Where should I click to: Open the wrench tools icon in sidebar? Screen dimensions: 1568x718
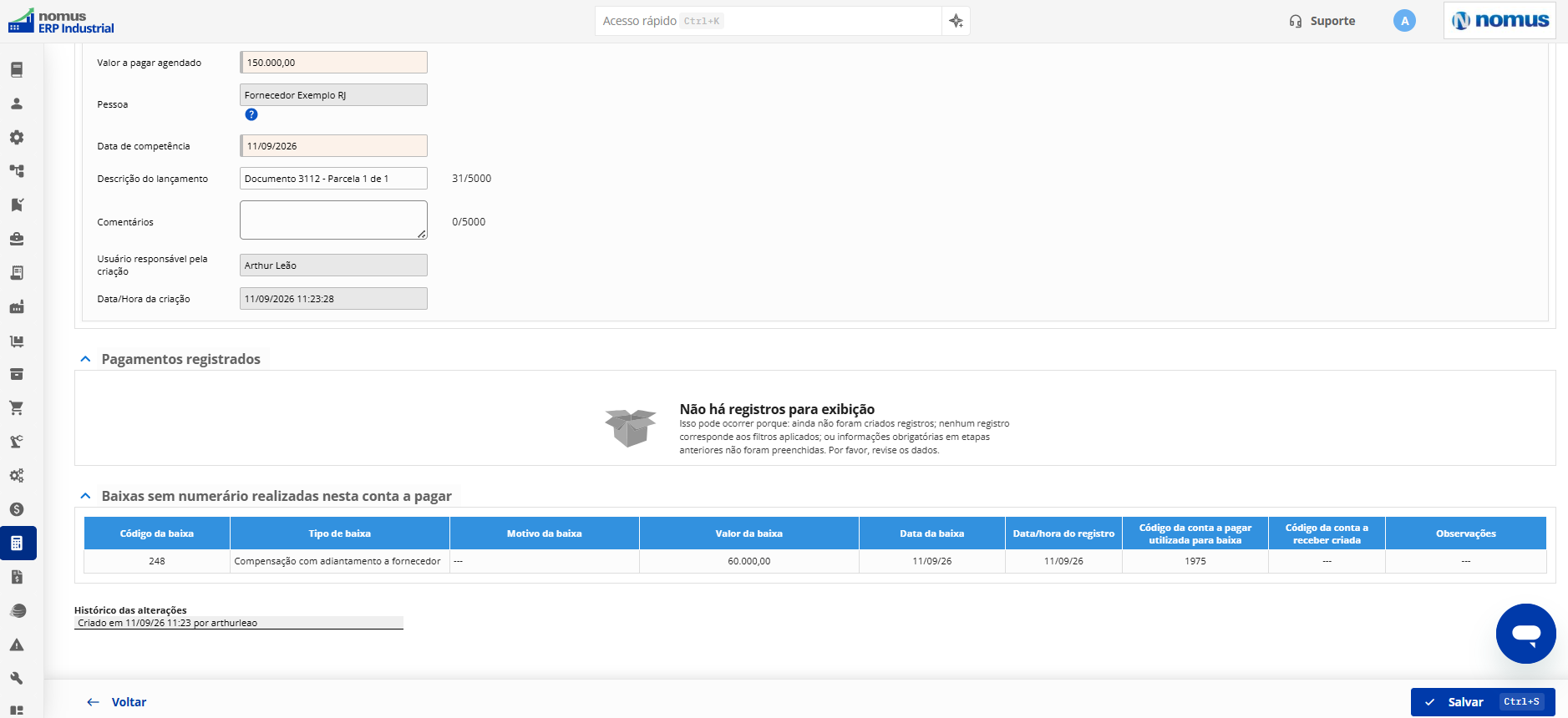click(x=17, y=678)
